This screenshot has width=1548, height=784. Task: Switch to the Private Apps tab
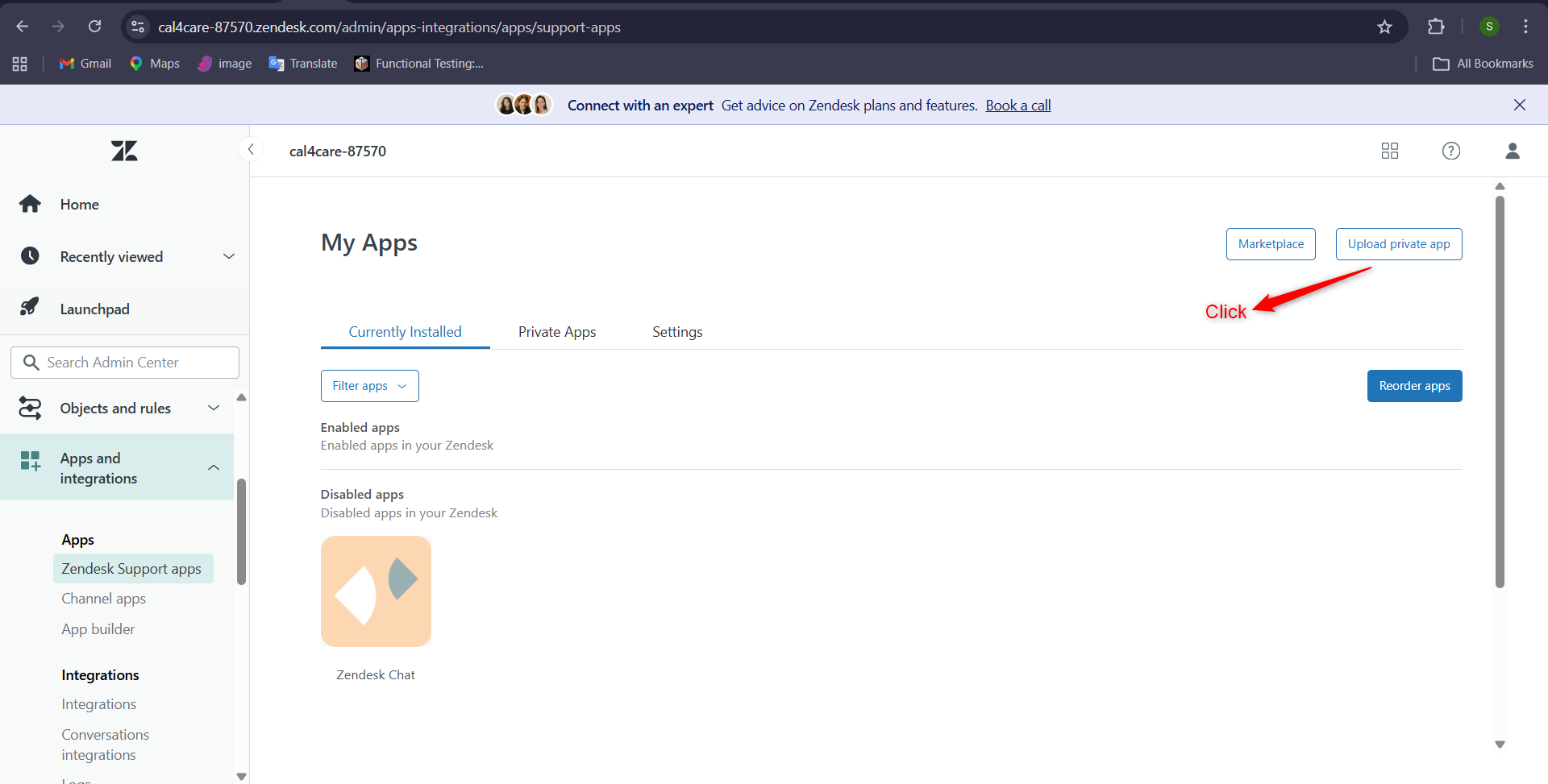click(x=557, y=331)
